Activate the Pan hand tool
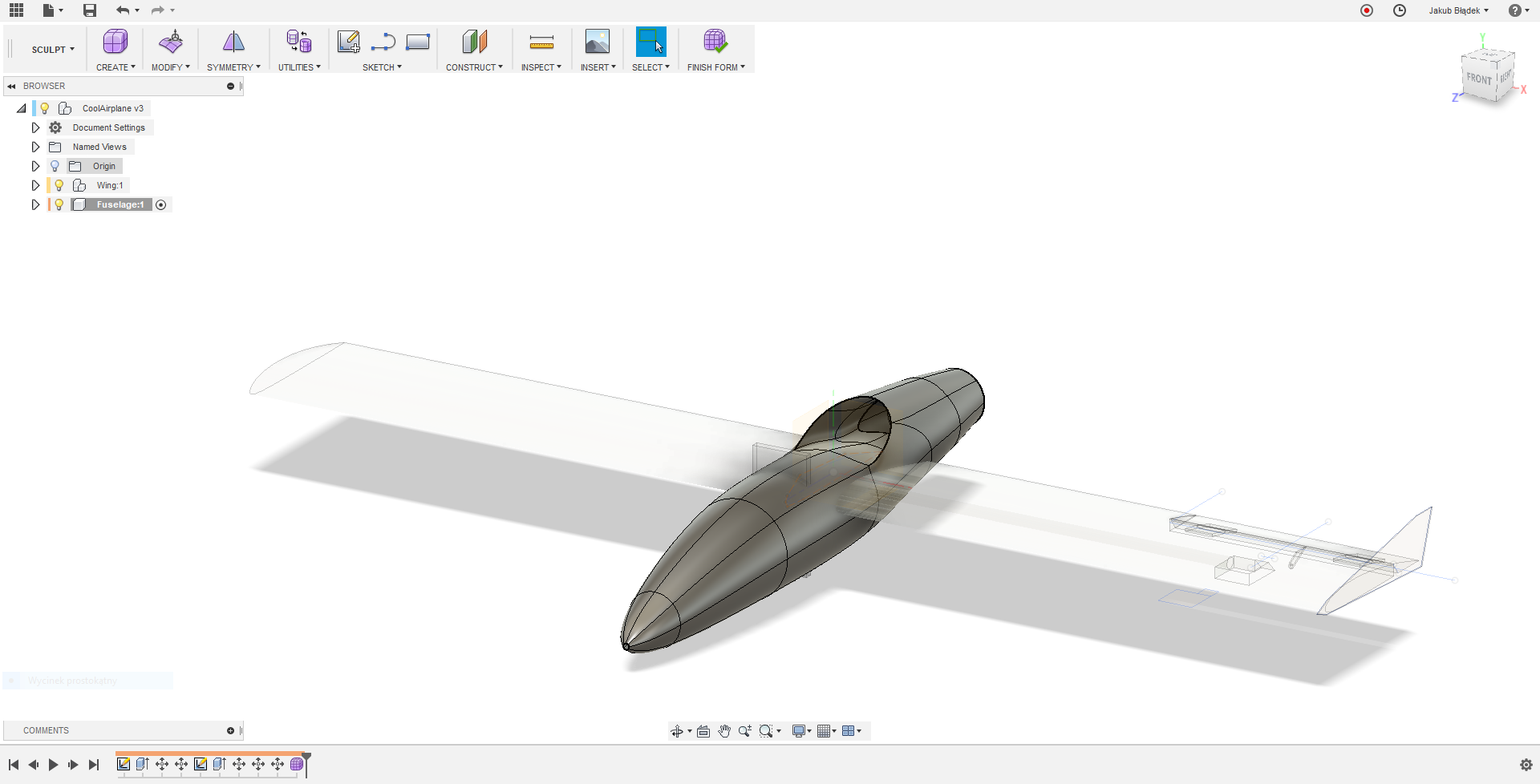1540x784 pixels. [724, 731]
